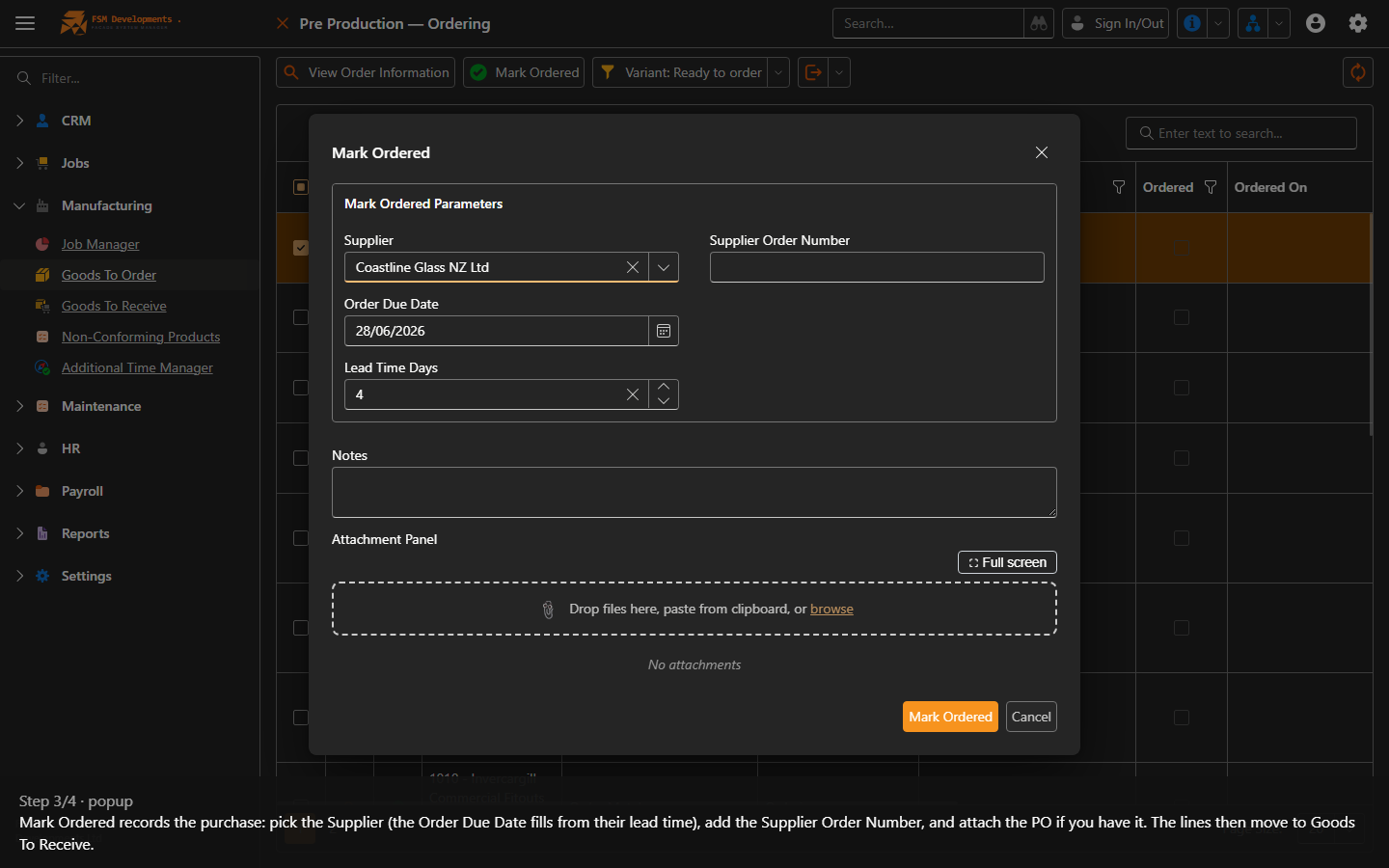Decrease Lead Time Days with down arrow
The image size is (1389, 868).
[664, 401]
